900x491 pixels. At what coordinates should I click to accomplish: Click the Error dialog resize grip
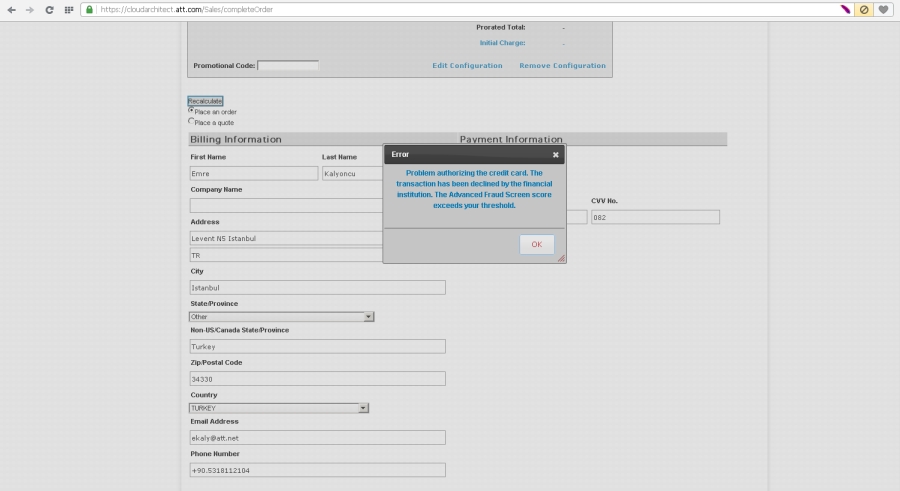point(561,258)
